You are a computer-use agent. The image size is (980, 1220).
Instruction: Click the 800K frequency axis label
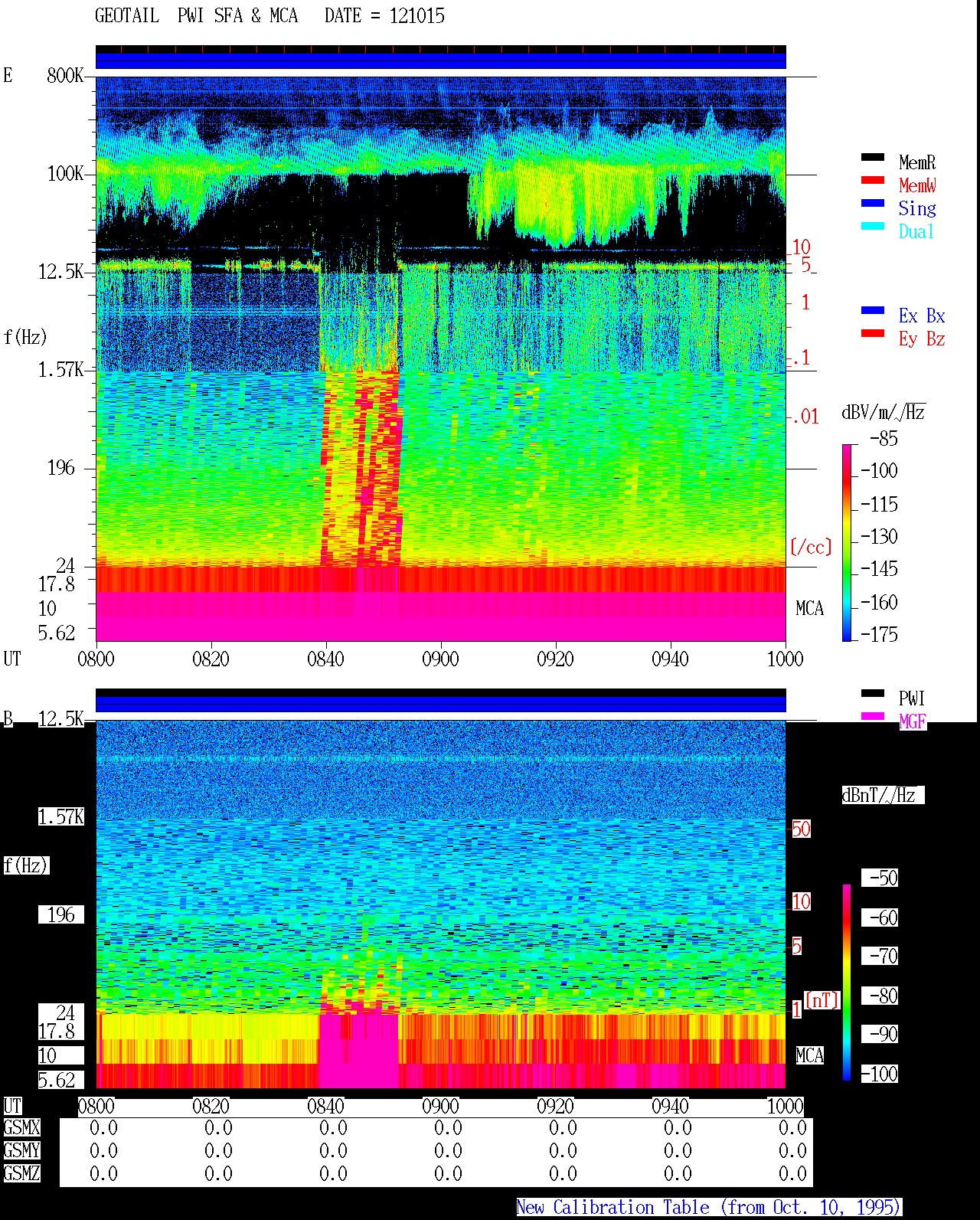pos(65,75)
